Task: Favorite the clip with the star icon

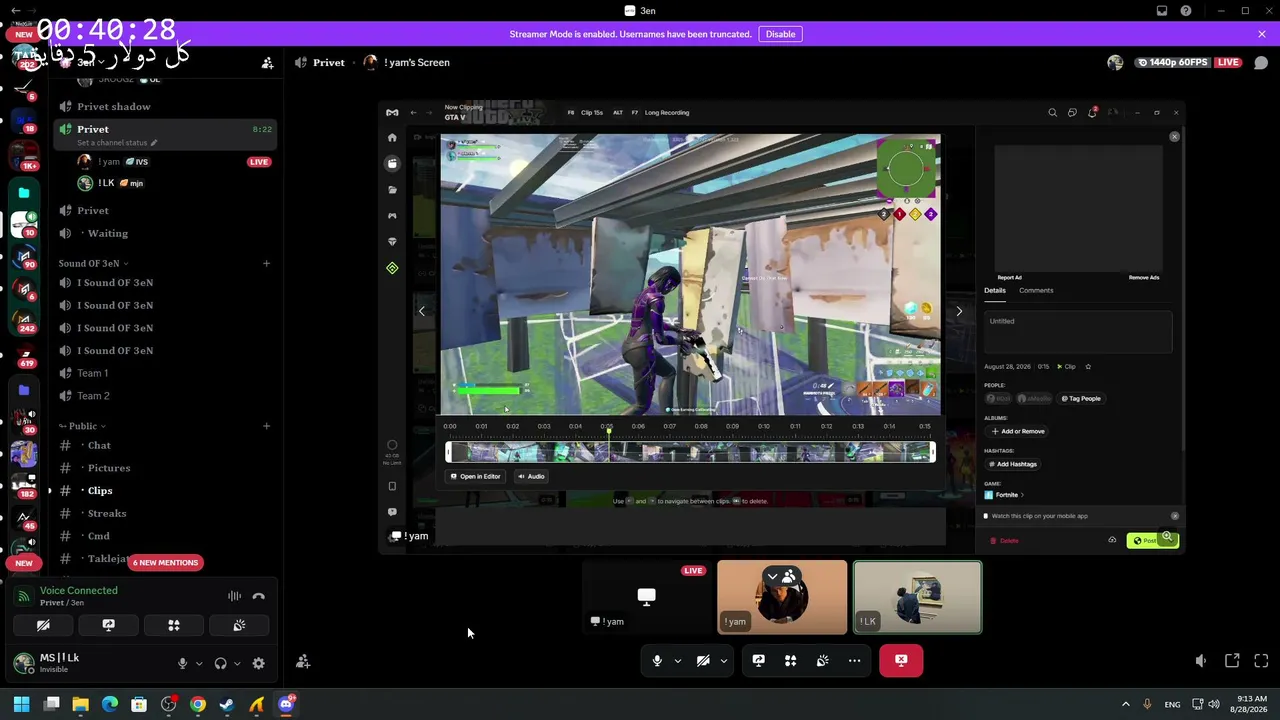Action: point(1088,367)
